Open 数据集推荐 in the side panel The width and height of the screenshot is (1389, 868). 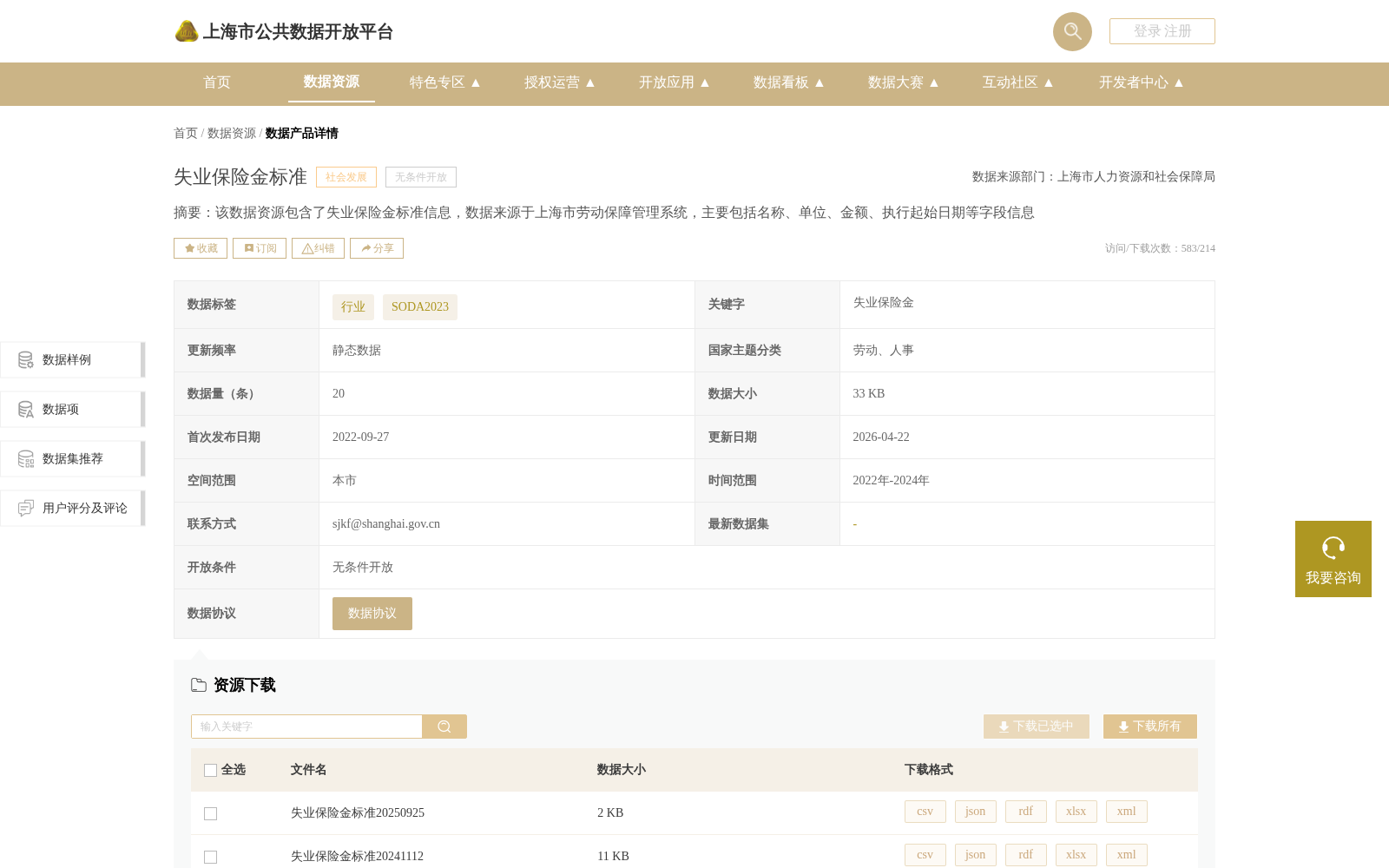(x=72, y=458)
